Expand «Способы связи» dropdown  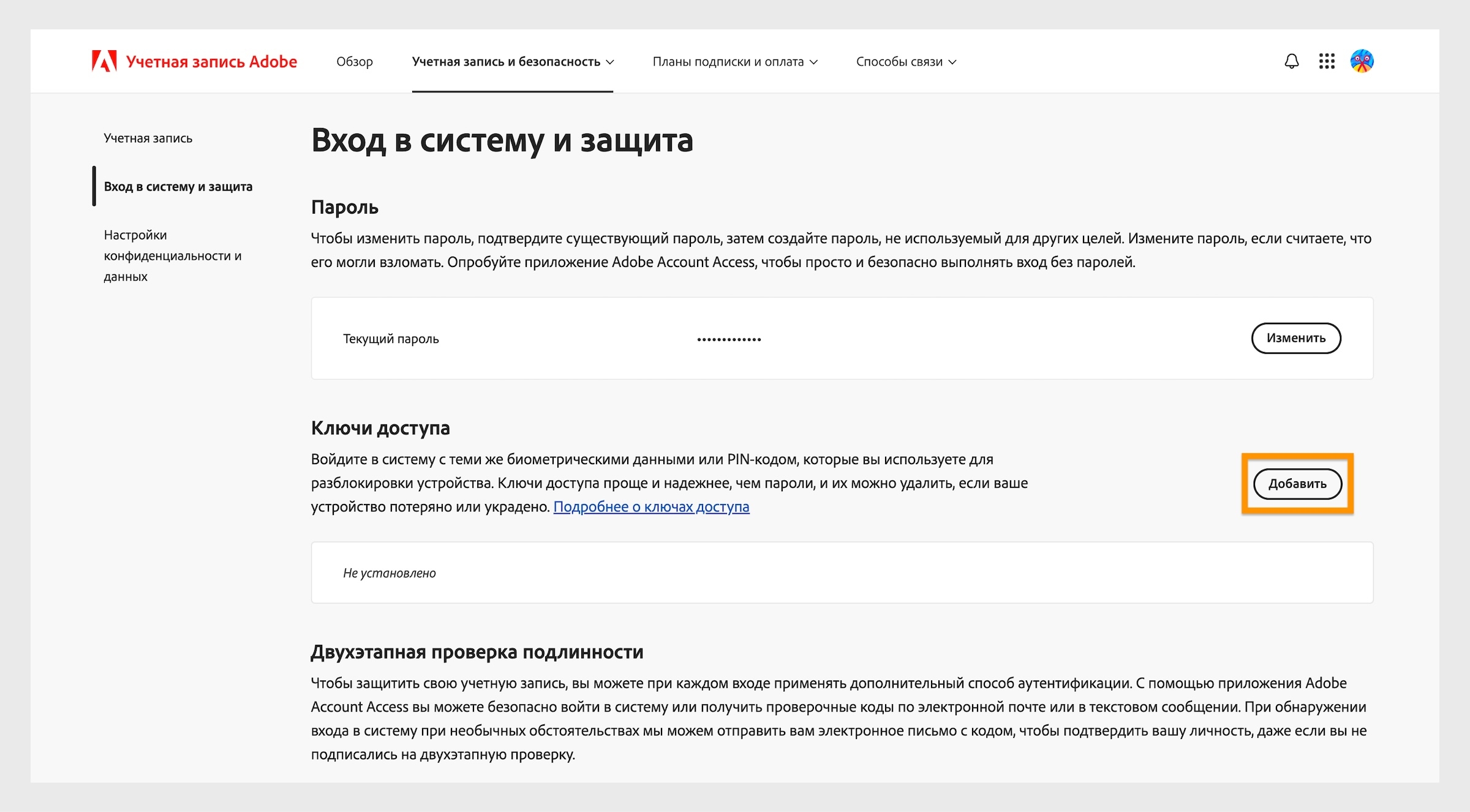907,61
